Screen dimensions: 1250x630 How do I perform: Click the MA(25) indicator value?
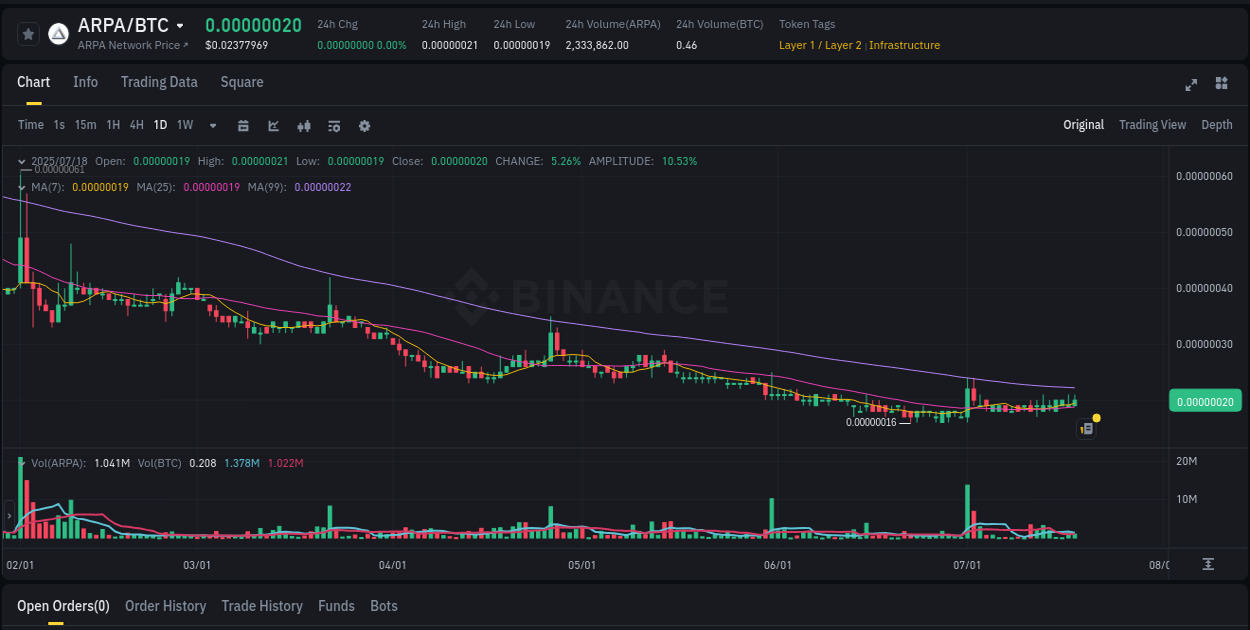[x=211, y=187]
